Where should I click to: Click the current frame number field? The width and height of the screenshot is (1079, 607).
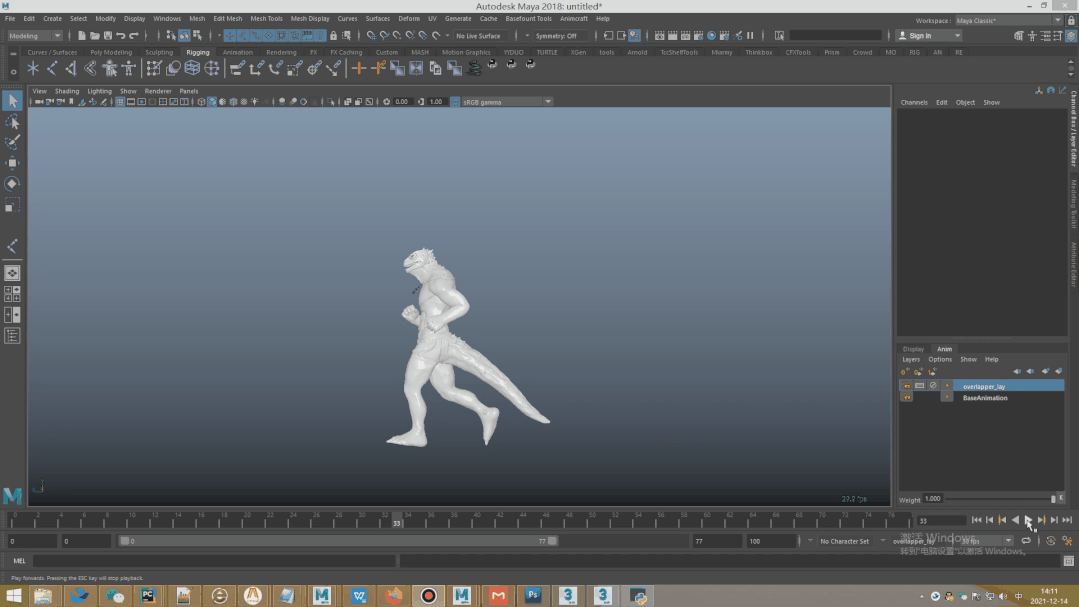tap(941, 521)
